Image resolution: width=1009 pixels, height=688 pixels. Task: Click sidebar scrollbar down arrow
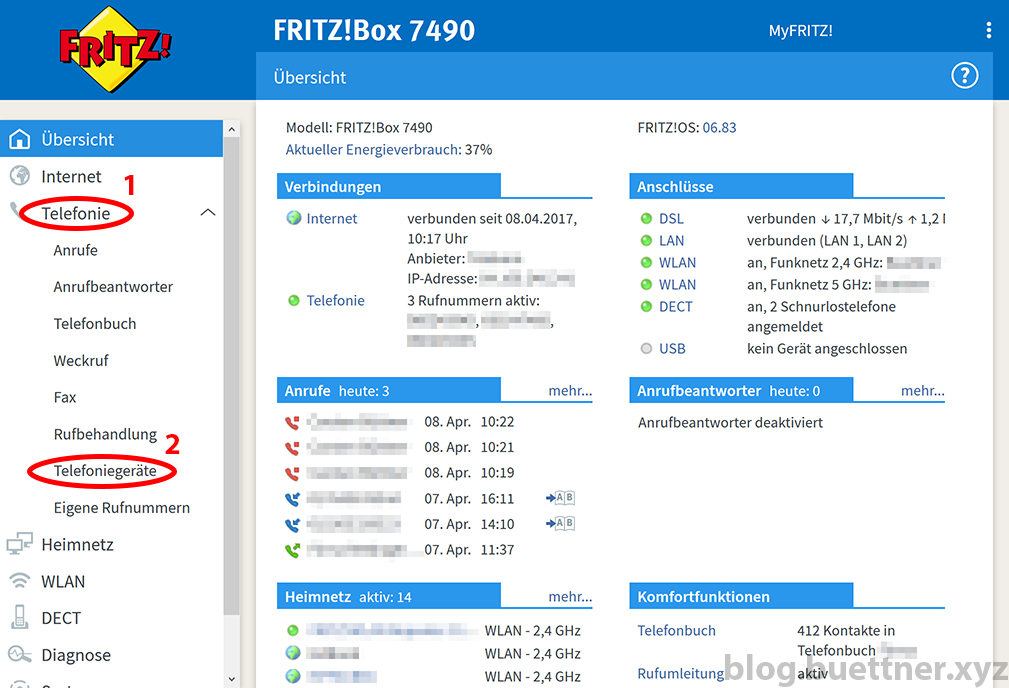pyautogui.click(x=232, y=679)
